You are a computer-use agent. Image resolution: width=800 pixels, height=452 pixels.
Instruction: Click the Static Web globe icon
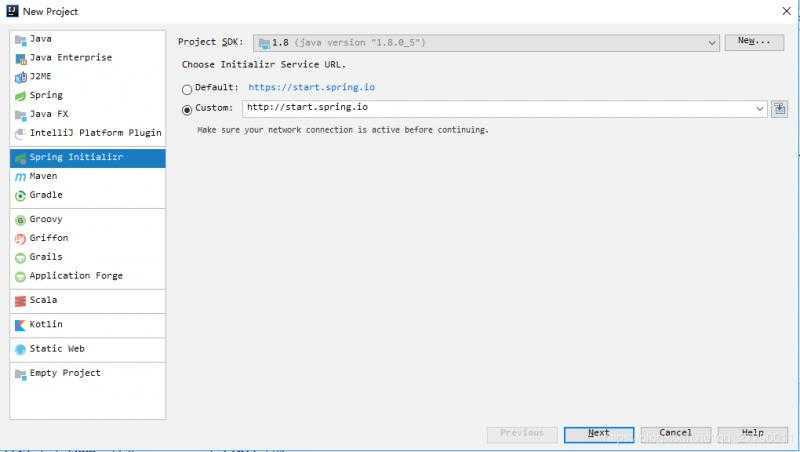[x=20, y=349]
